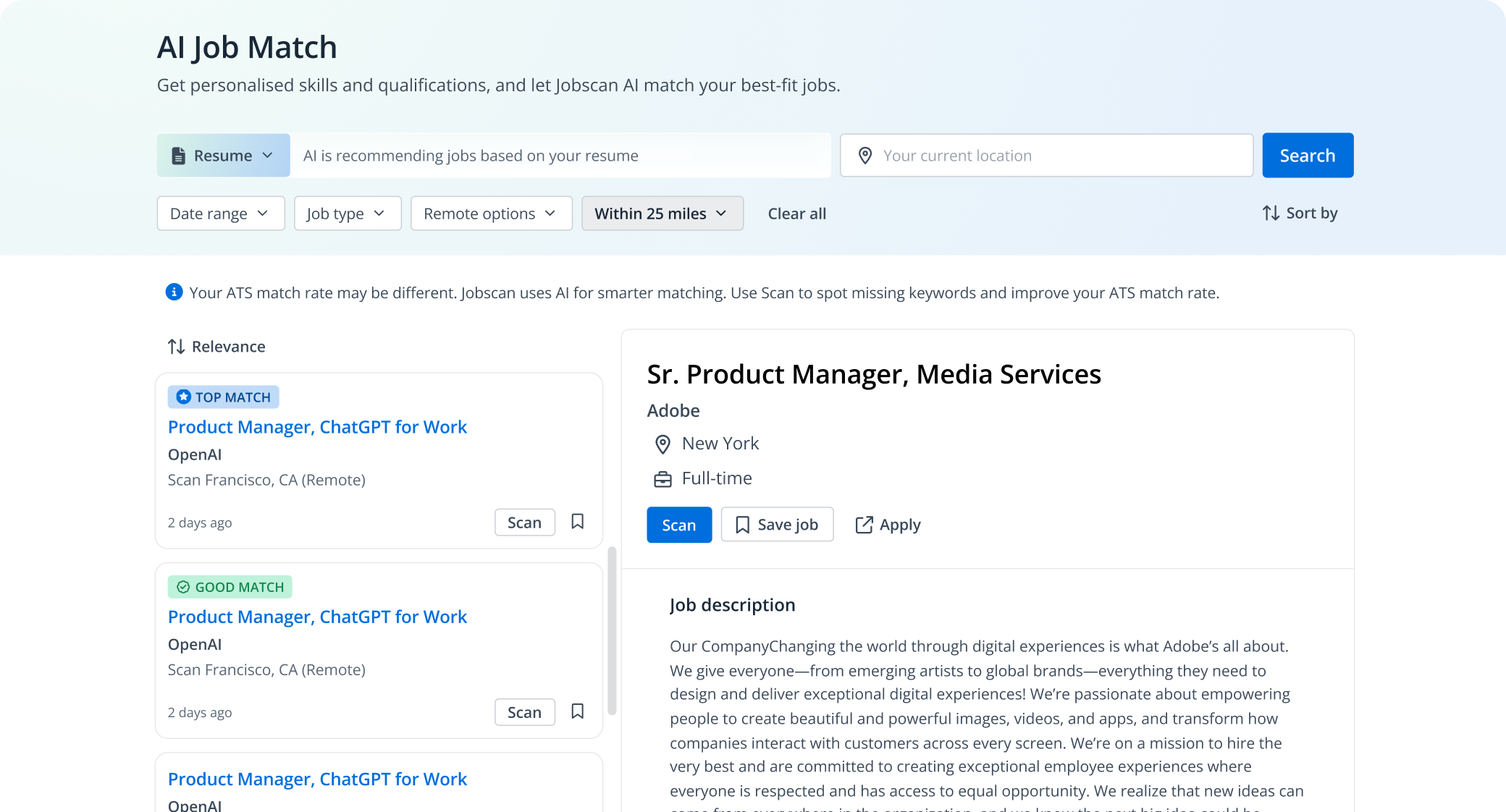Click the Sort by arrows icon
The width and height of the screenshot is (1506, 812).
click(1271, 213)
